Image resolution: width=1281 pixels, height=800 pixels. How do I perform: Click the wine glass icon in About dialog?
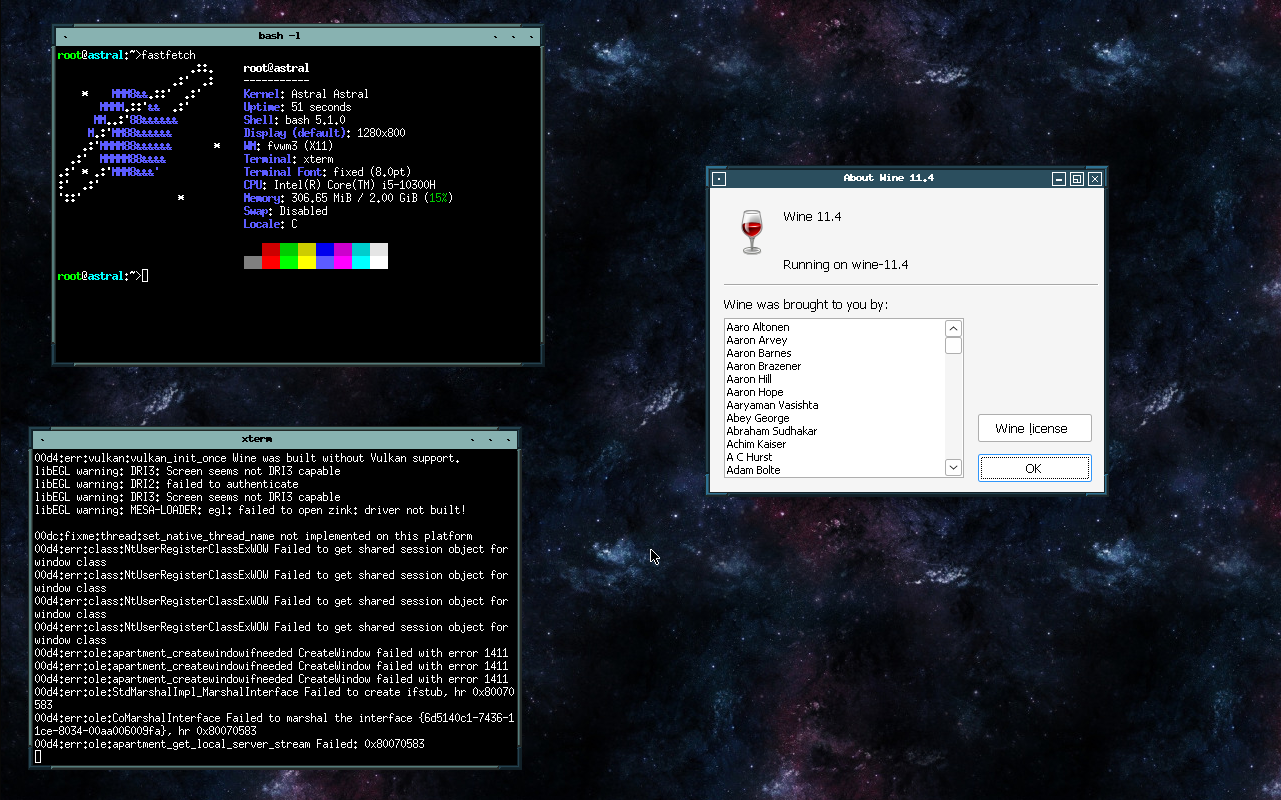pos(751,231)
